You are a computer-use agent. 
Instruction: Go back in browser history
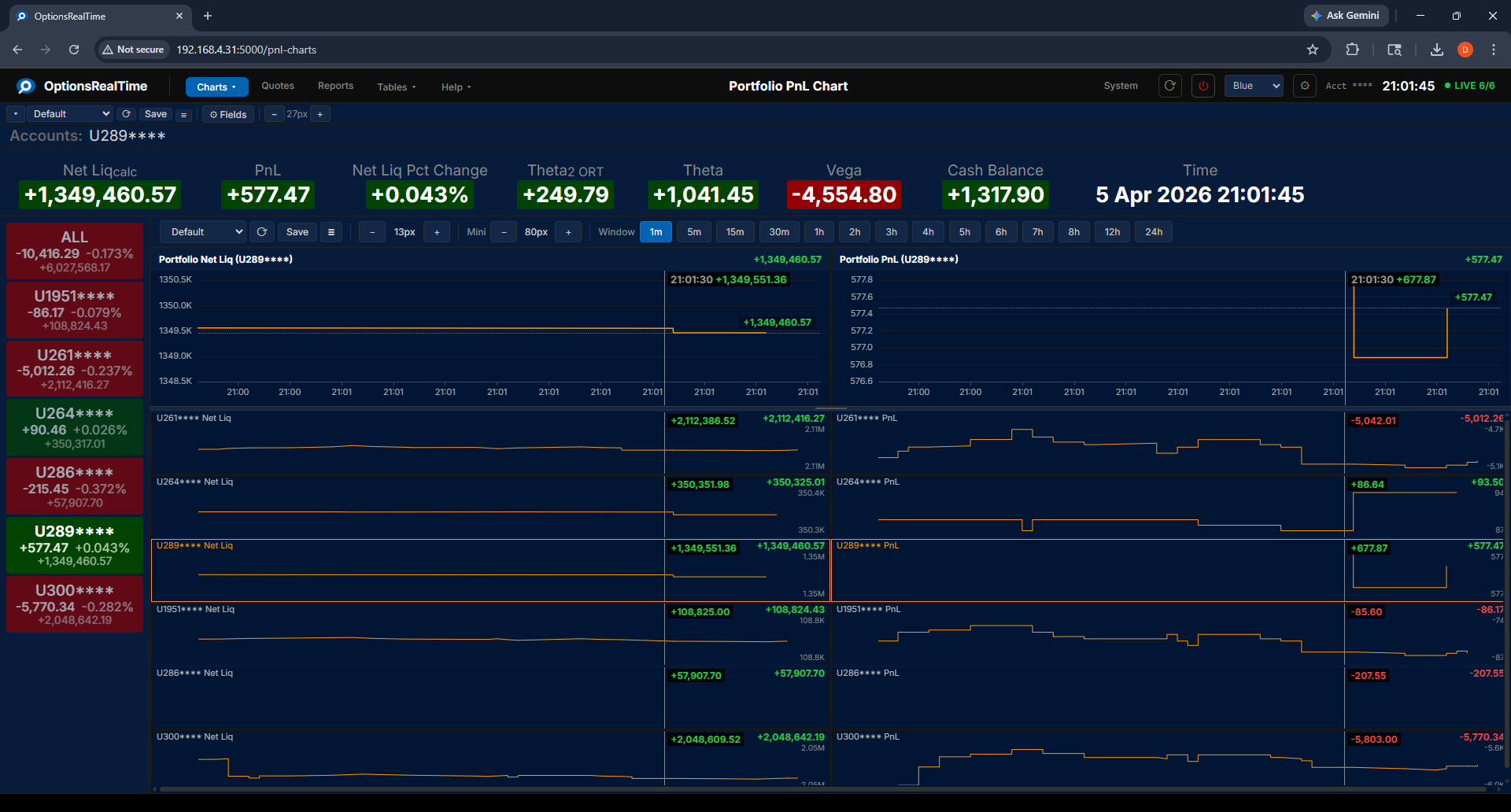[x=17, y=50]
